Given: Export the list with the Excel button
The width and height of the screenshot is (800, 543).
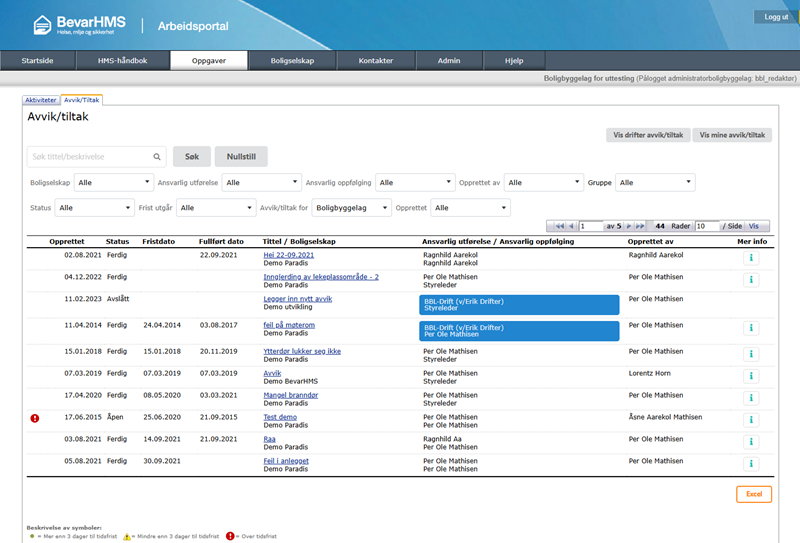Looking at the screenshot, I should point(753,494).
